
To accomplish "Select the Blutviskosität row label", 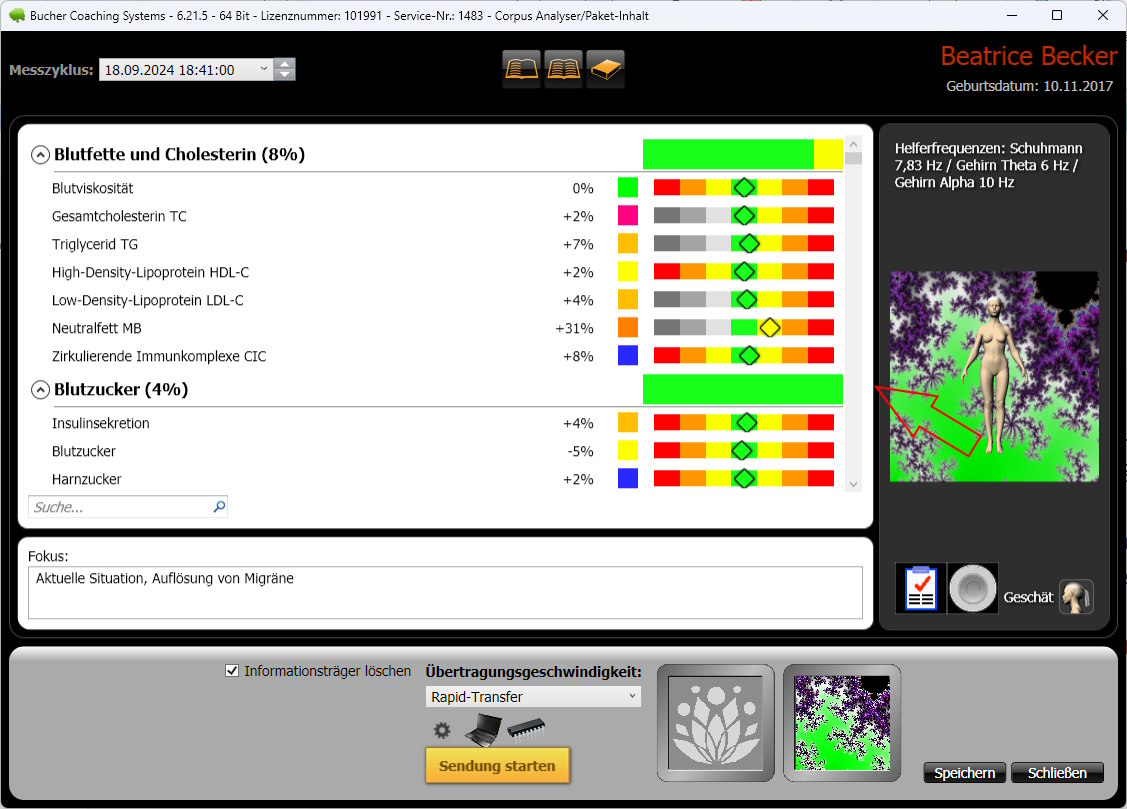I will click(93, 188).
